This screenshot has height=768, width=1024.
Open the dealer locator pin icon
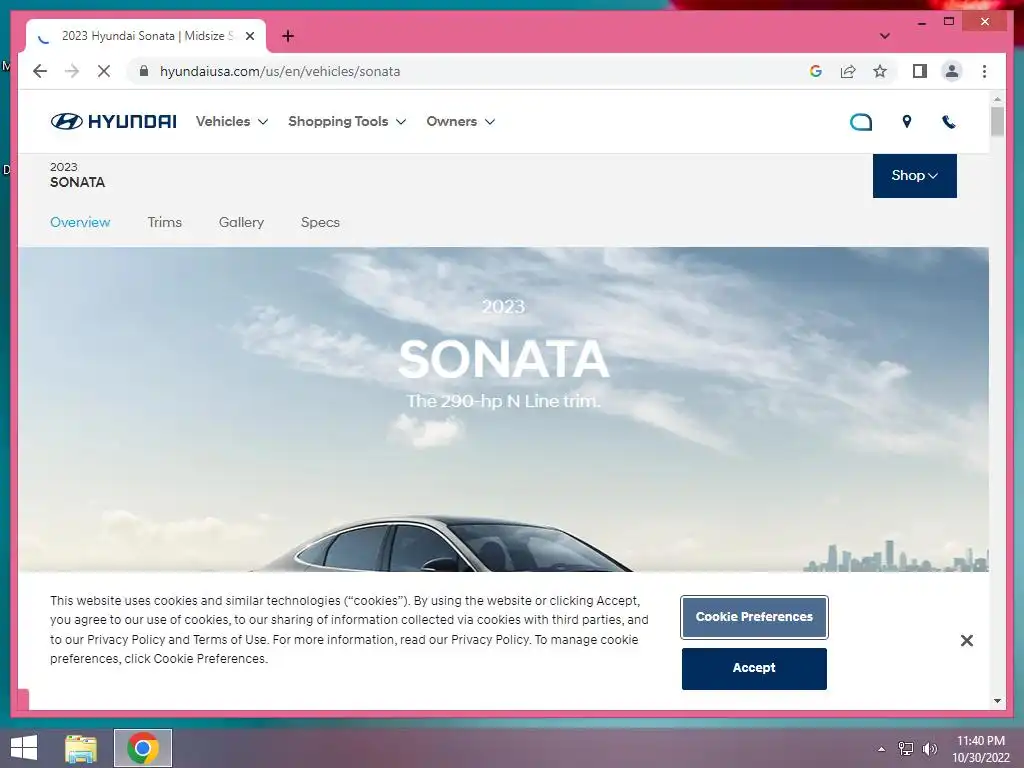pyautogui.click(x=906, y=121)
